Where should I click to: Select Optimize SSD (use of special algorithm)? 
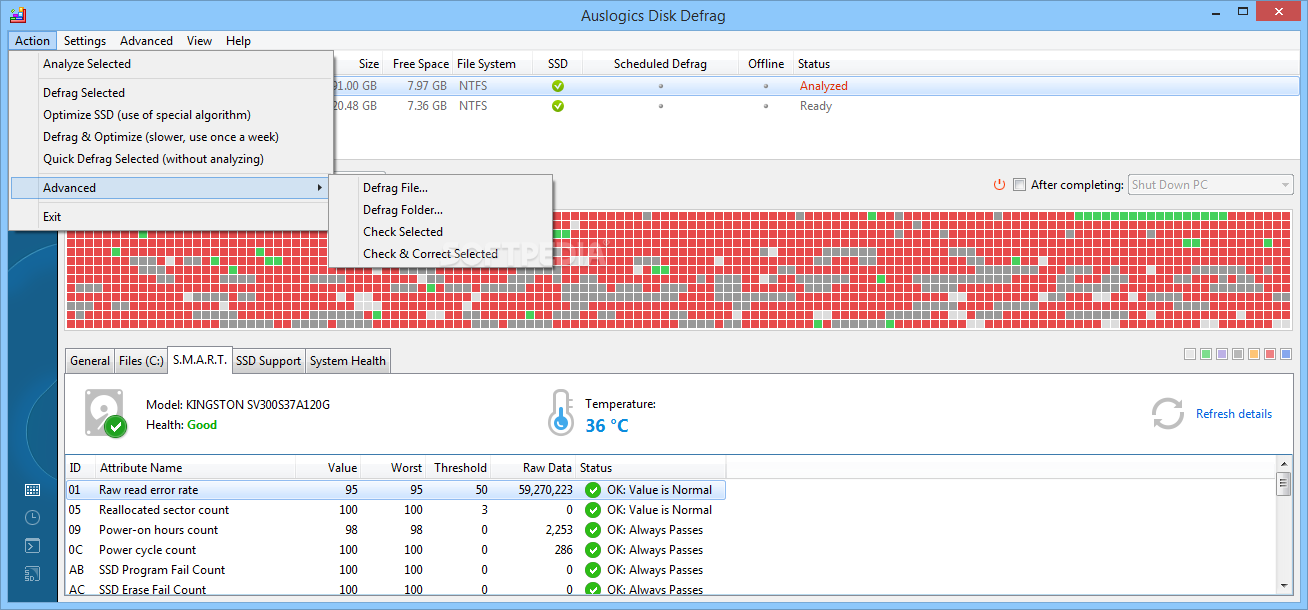coord(171,115)
